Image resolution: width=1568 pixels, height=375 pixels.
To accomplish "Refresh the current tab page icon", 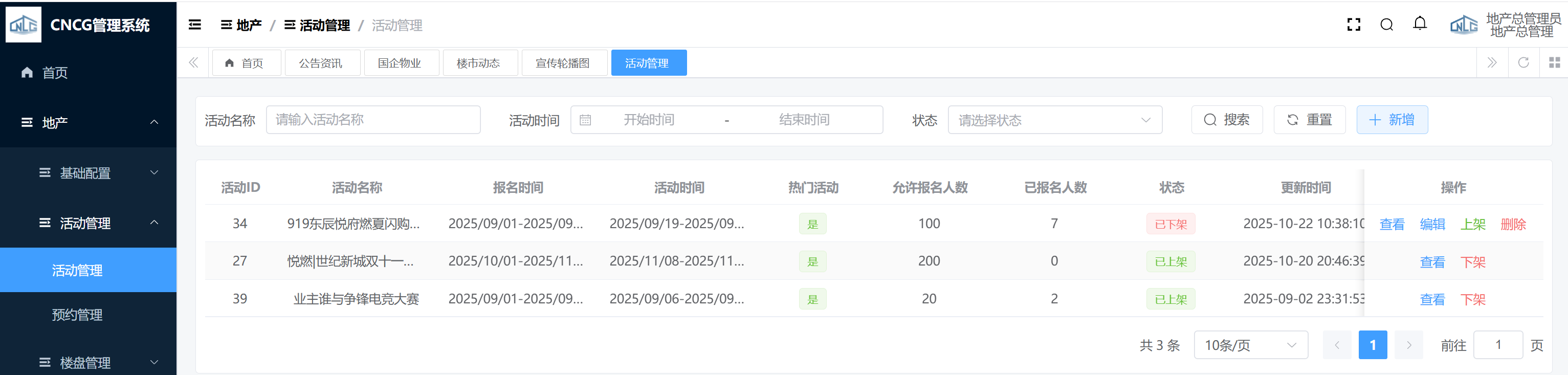I will coord(1523,63).
